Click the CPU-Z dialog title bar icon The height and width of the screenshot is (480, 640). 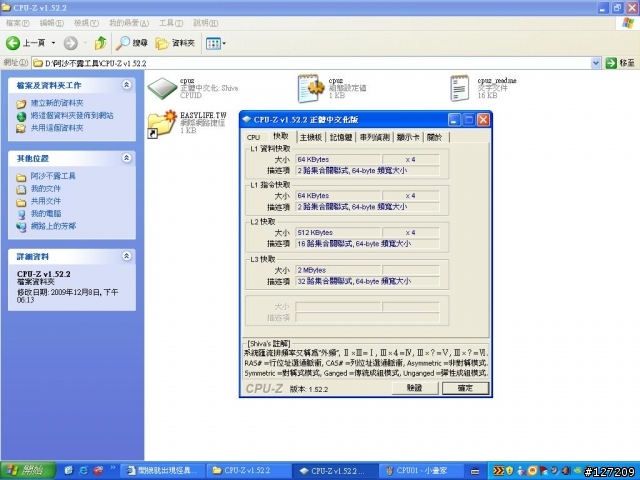pyautogui.click(x=246, y=120)
